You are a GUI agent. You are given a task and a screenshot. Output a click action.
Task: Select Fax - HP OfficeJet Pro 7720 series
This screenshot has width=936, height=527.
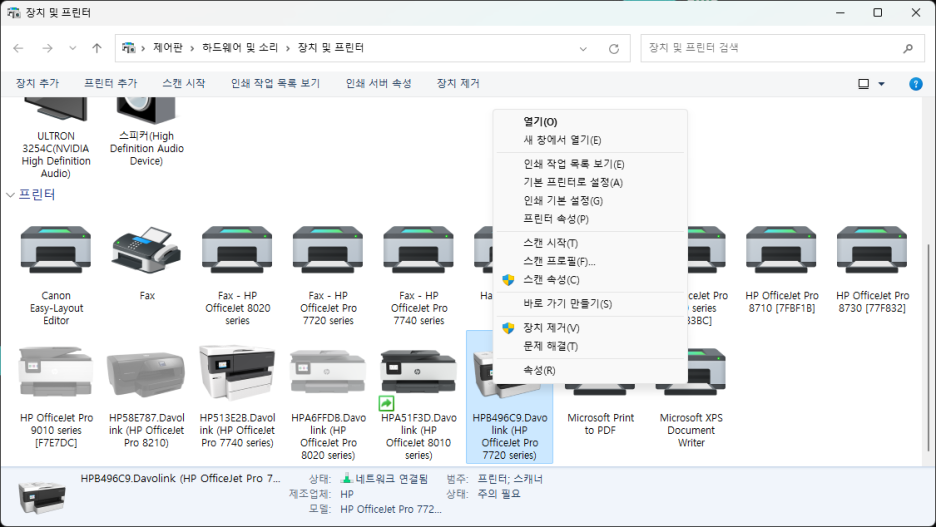pos(328,275)
